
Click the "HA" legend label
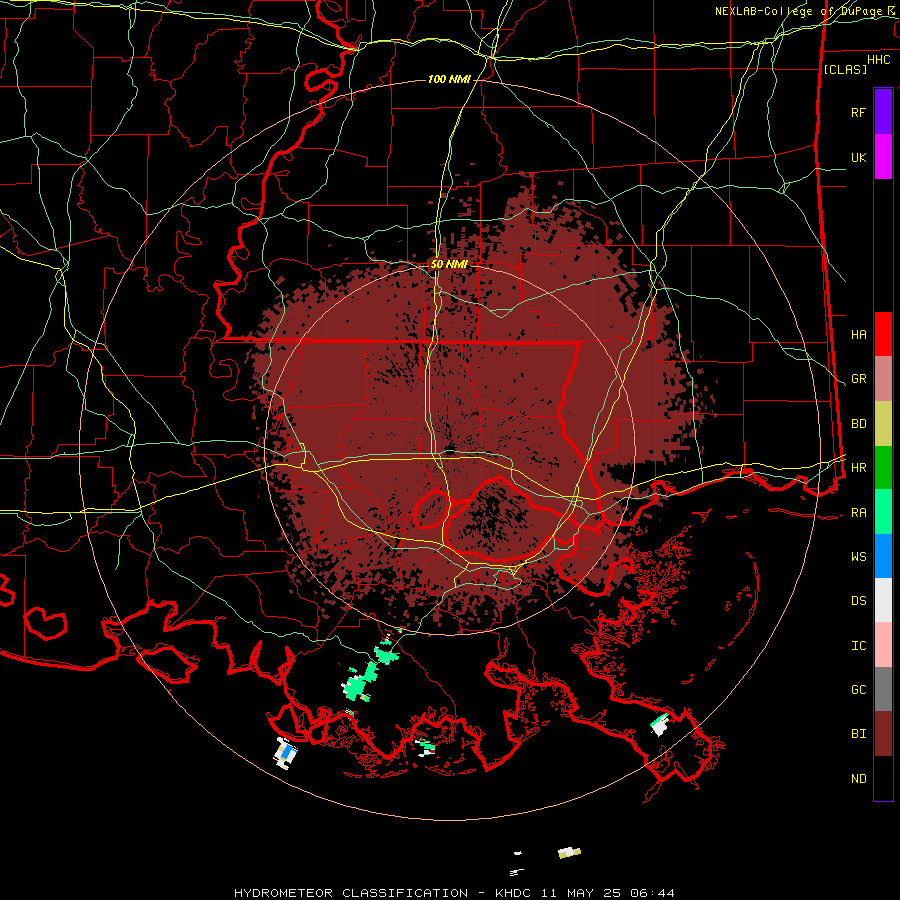pyautogui.click(x=858, y=334)
